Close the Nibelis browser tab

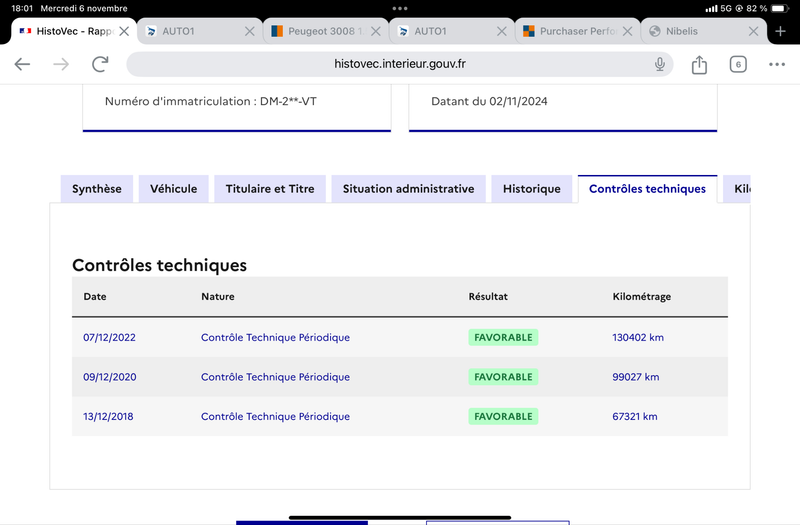[753, 31]
